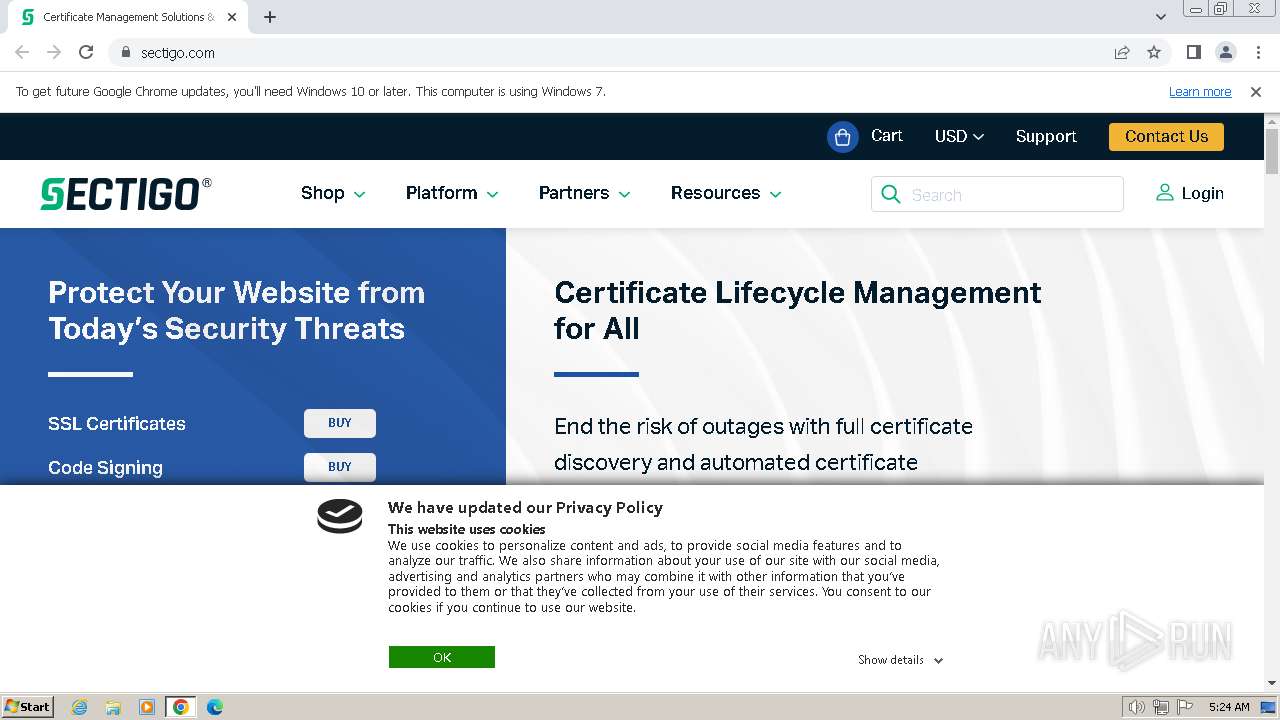Show cookie details
1280x720 pixels.
pos(900,660)
